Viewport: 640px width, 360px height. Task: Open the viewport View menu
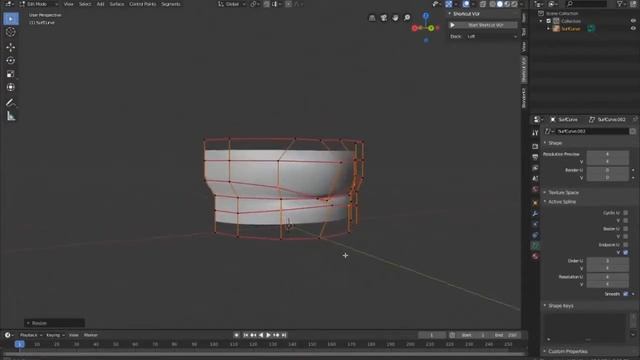[69, 4]
